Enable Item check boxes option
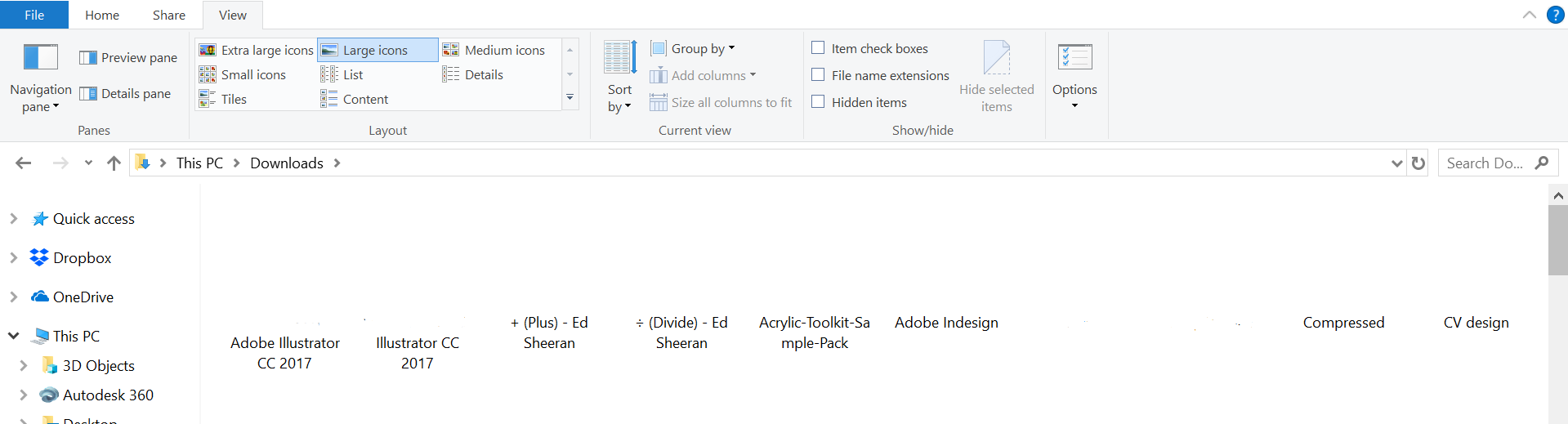This screenshot has width=1568, height=424. 818,48
